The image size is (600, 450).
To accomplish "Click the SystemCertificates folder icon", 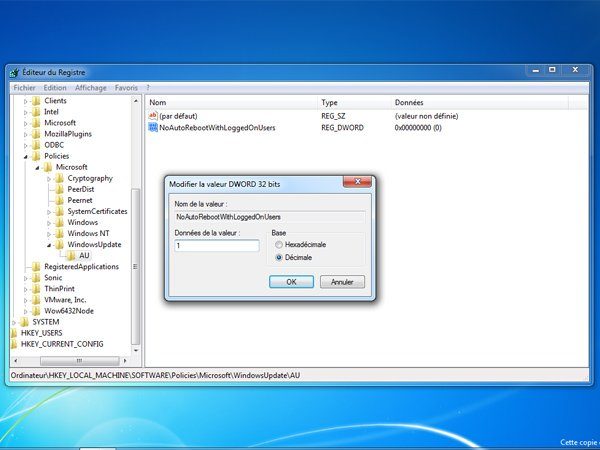I will pos(59,212).
